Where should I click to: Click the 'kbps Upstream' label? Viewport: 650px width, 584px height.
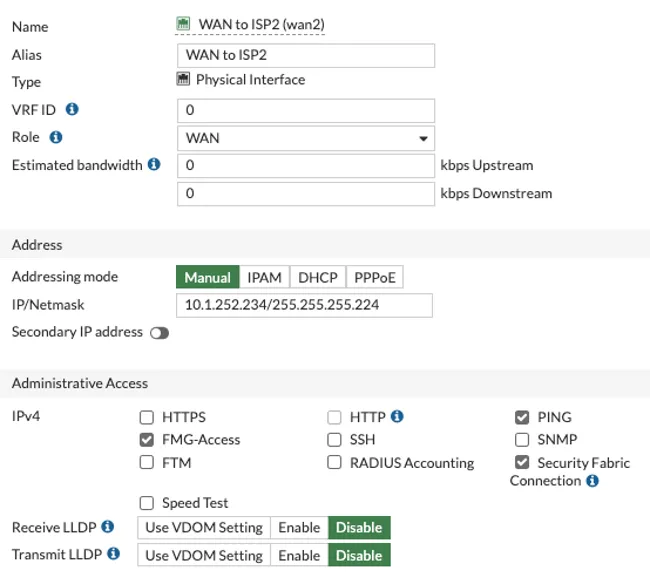pyautogui.click(x=487, y=165)
